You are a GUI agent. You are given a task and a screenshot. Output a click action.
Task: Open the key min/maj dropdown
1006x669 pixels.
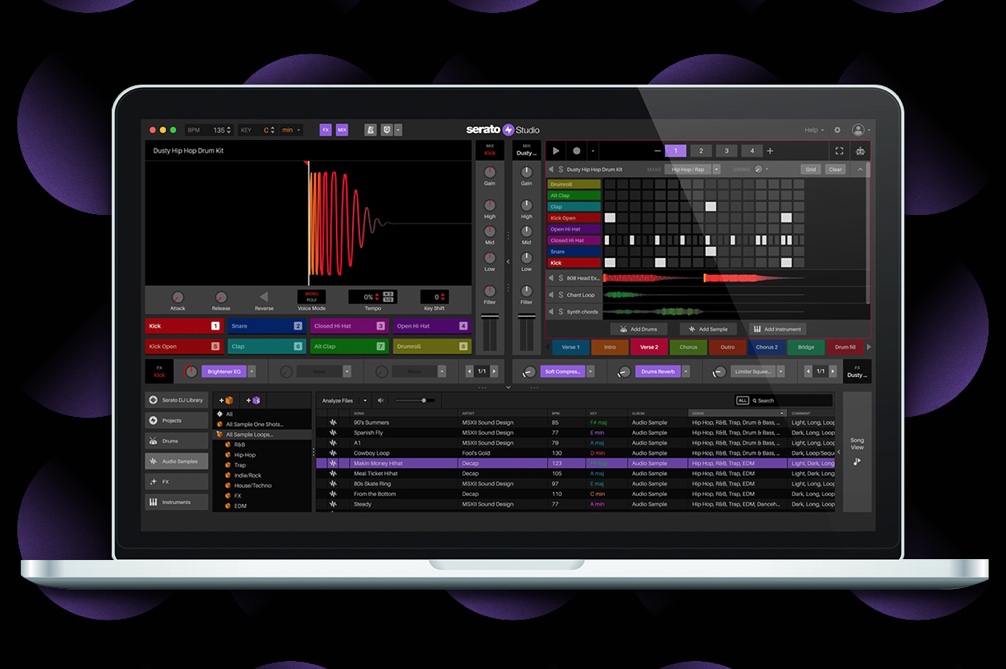point(291,130)
